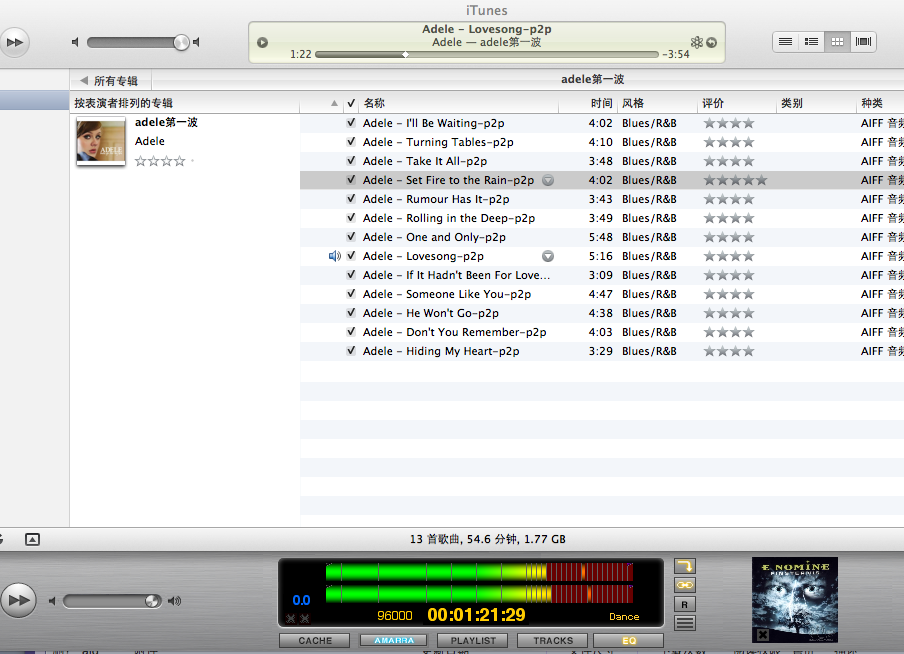
Task: Sort by the 风格 column header
Action: 657,103
